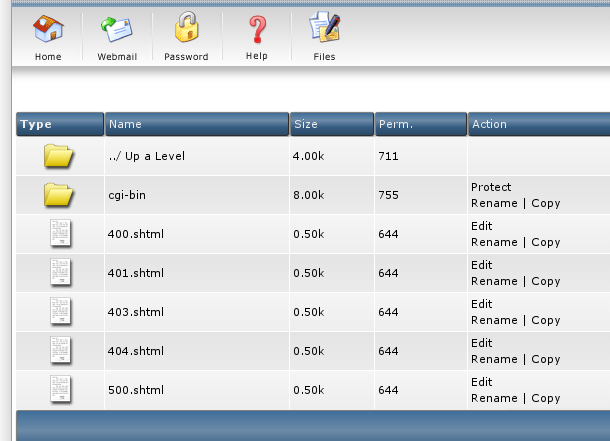
Task: Select the 8.00k size value
Action: (x=309, y=195)
